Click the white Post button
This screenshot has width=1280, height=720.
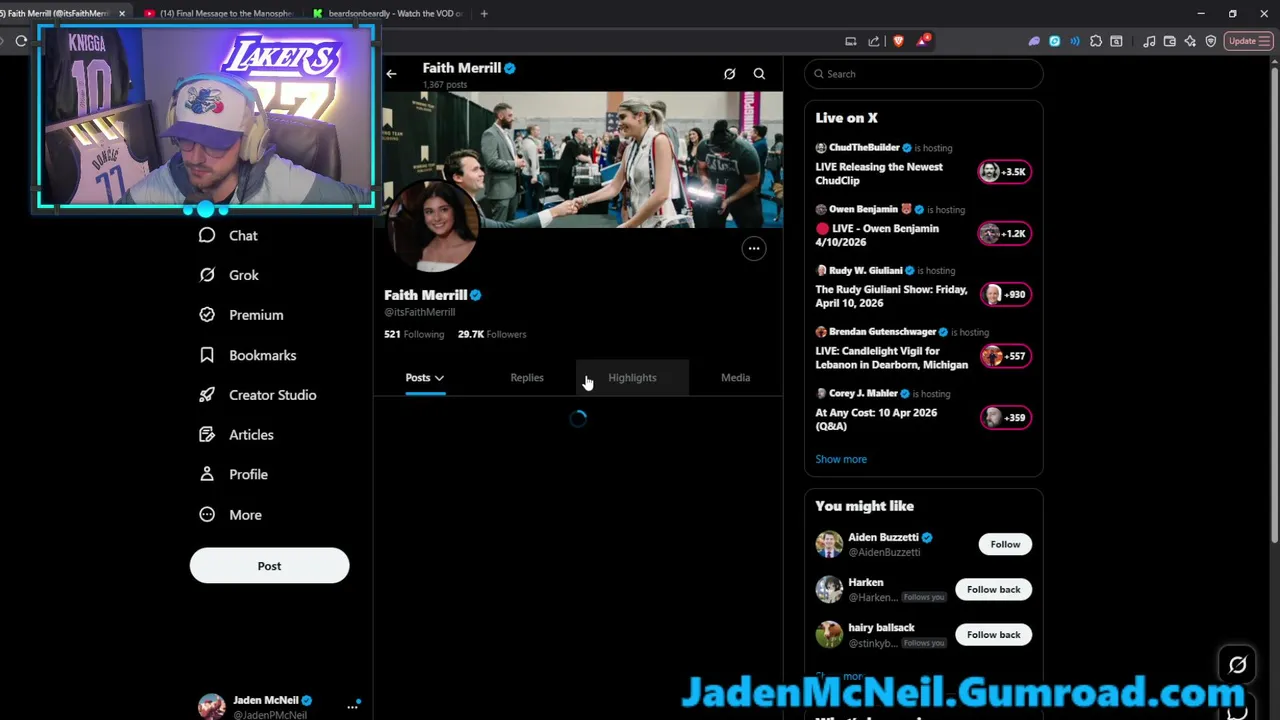[269, 566]
